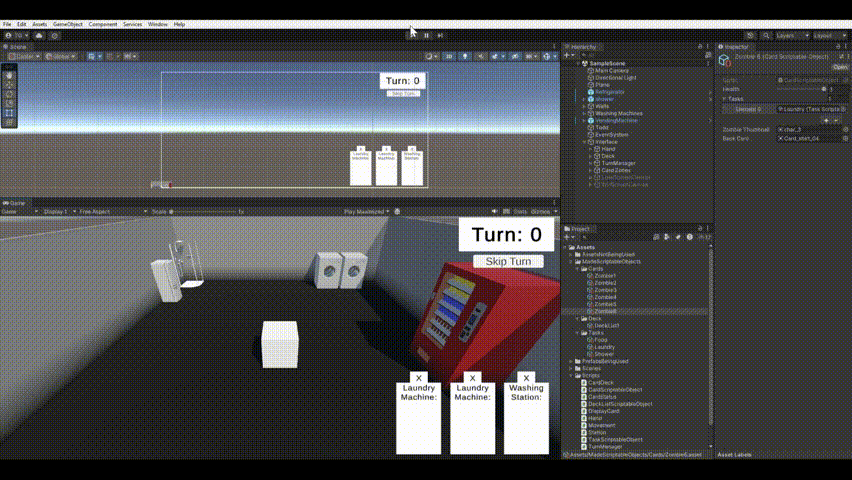Lock the Inspector with the padlock icon
852x480 pixels.
[838, 47]
